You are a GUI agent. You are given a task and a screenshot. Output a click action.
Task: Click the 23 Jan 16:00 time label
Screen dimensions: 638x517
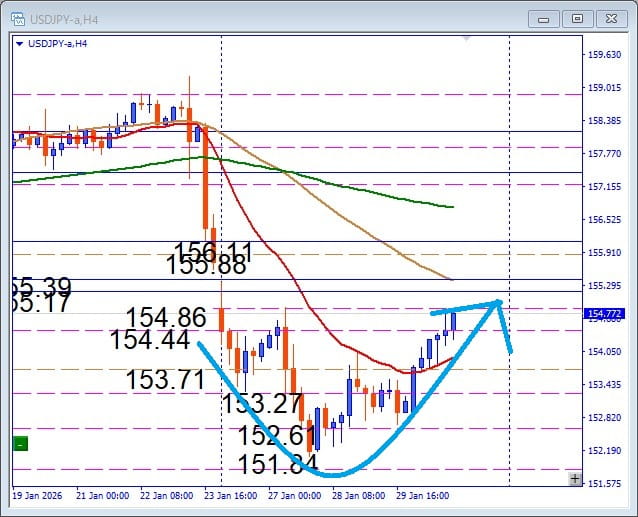tap(231, 496)
